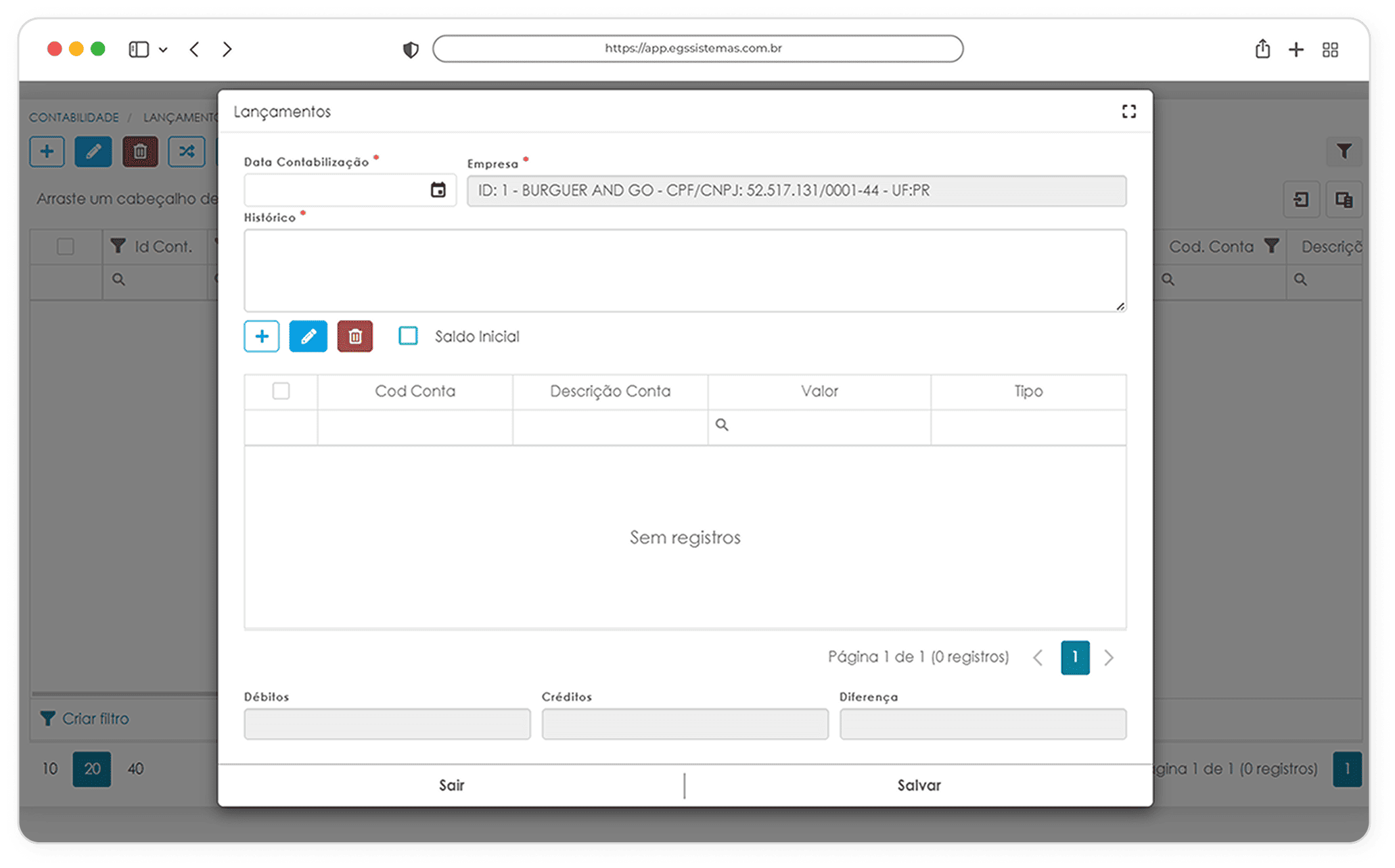Go forward with the browser forward arrow

tap(227, 49)
